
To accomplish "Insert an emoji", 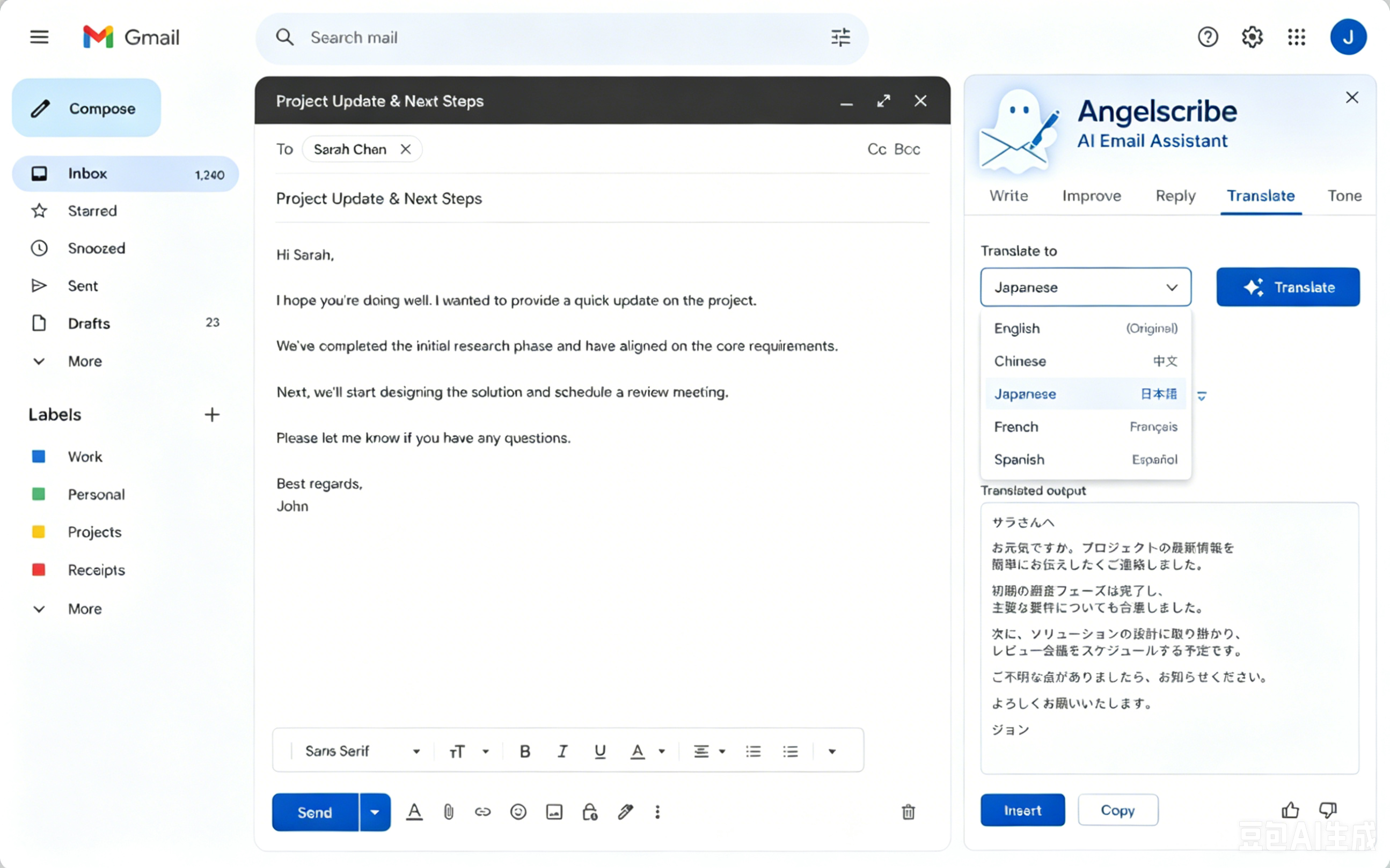I will pyautogui.click(x=518, y=812).
